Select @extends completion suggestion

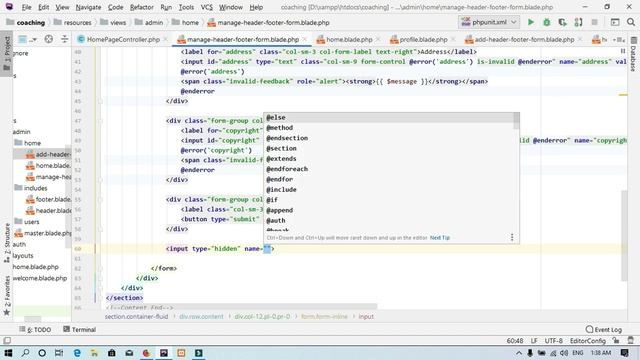coord(388,159)
